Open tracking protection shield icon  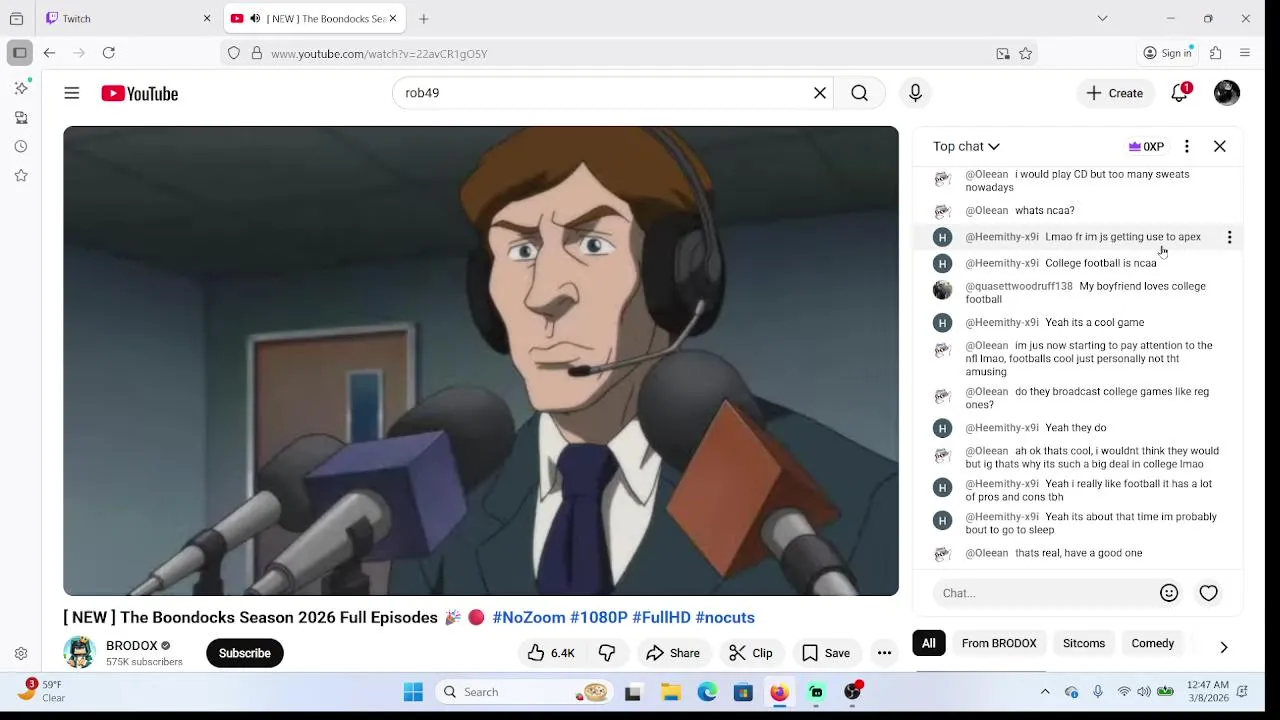click(x=234, y=53)
